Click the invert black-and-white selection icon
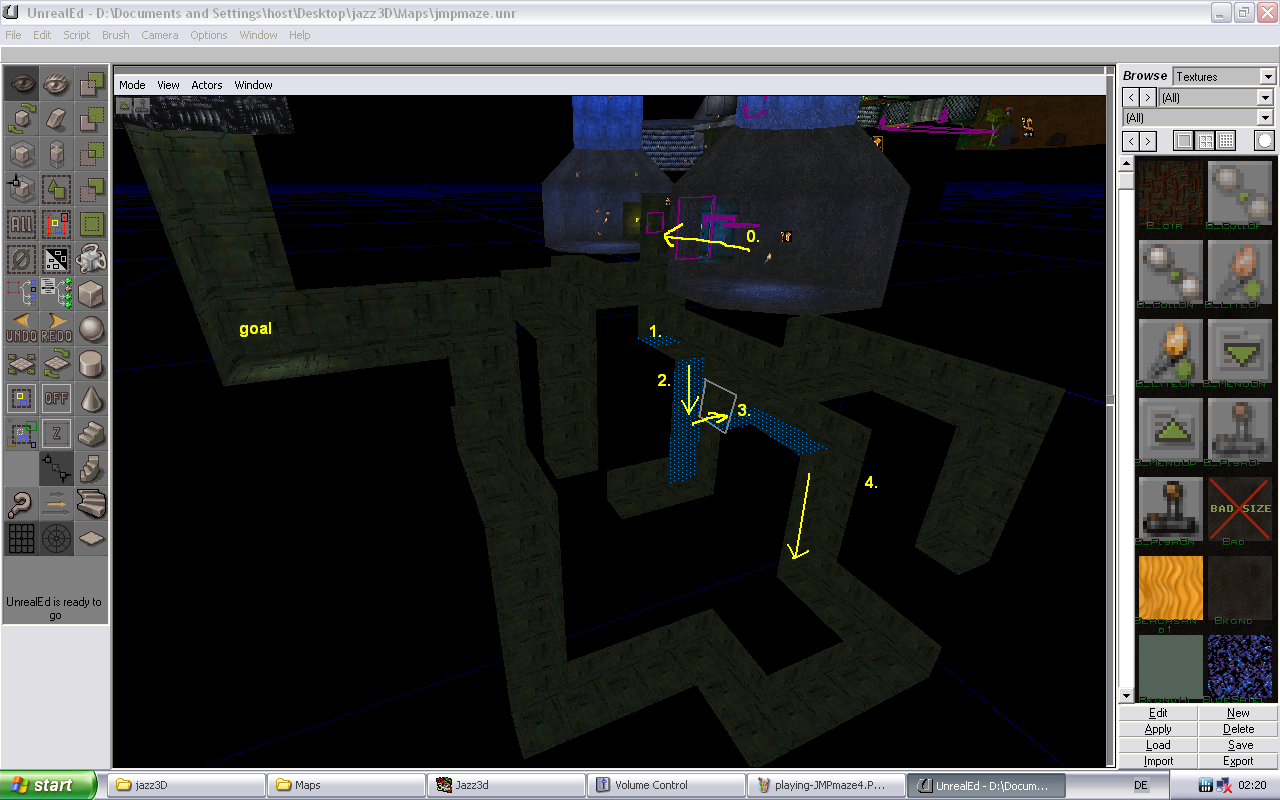1280x800 pixels. (56, 260)
